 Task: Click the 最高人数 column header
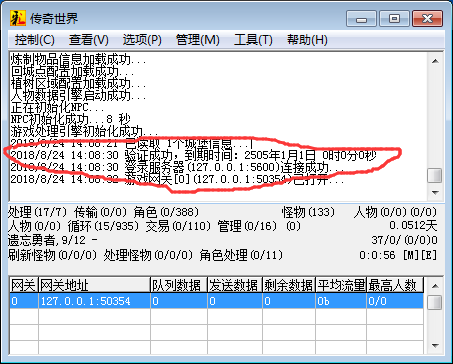(395, 285)
